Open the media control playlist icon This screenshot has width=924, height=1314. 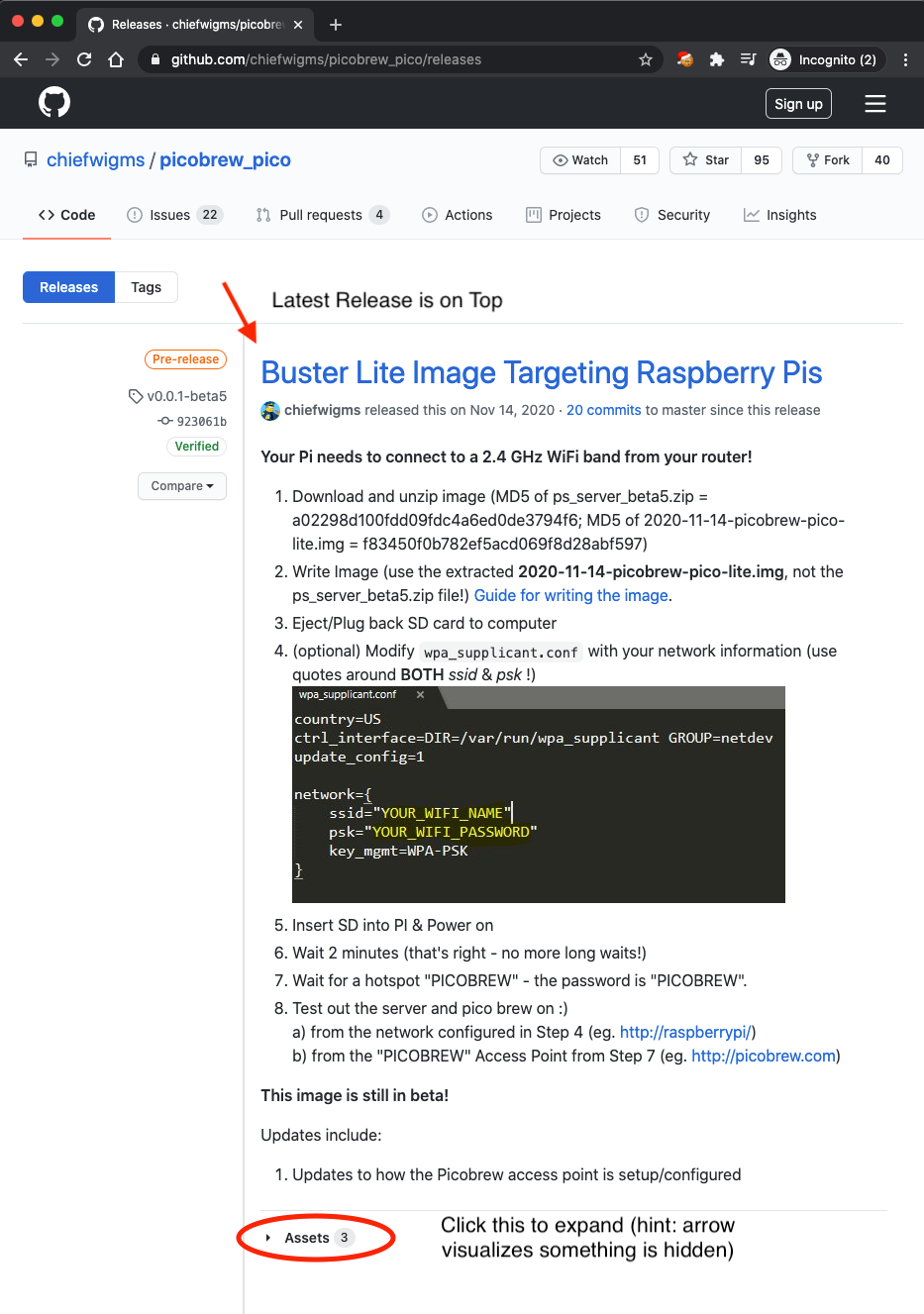coord(749,59)
